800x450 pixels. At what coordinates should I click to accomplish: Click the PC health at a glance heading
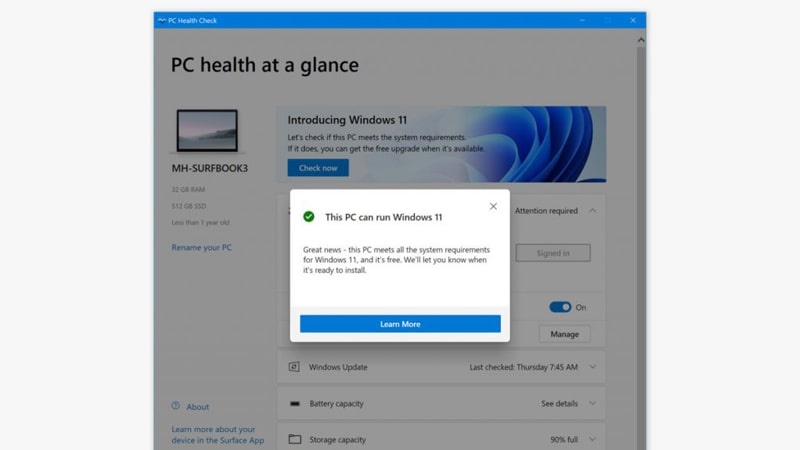point(265,65)
